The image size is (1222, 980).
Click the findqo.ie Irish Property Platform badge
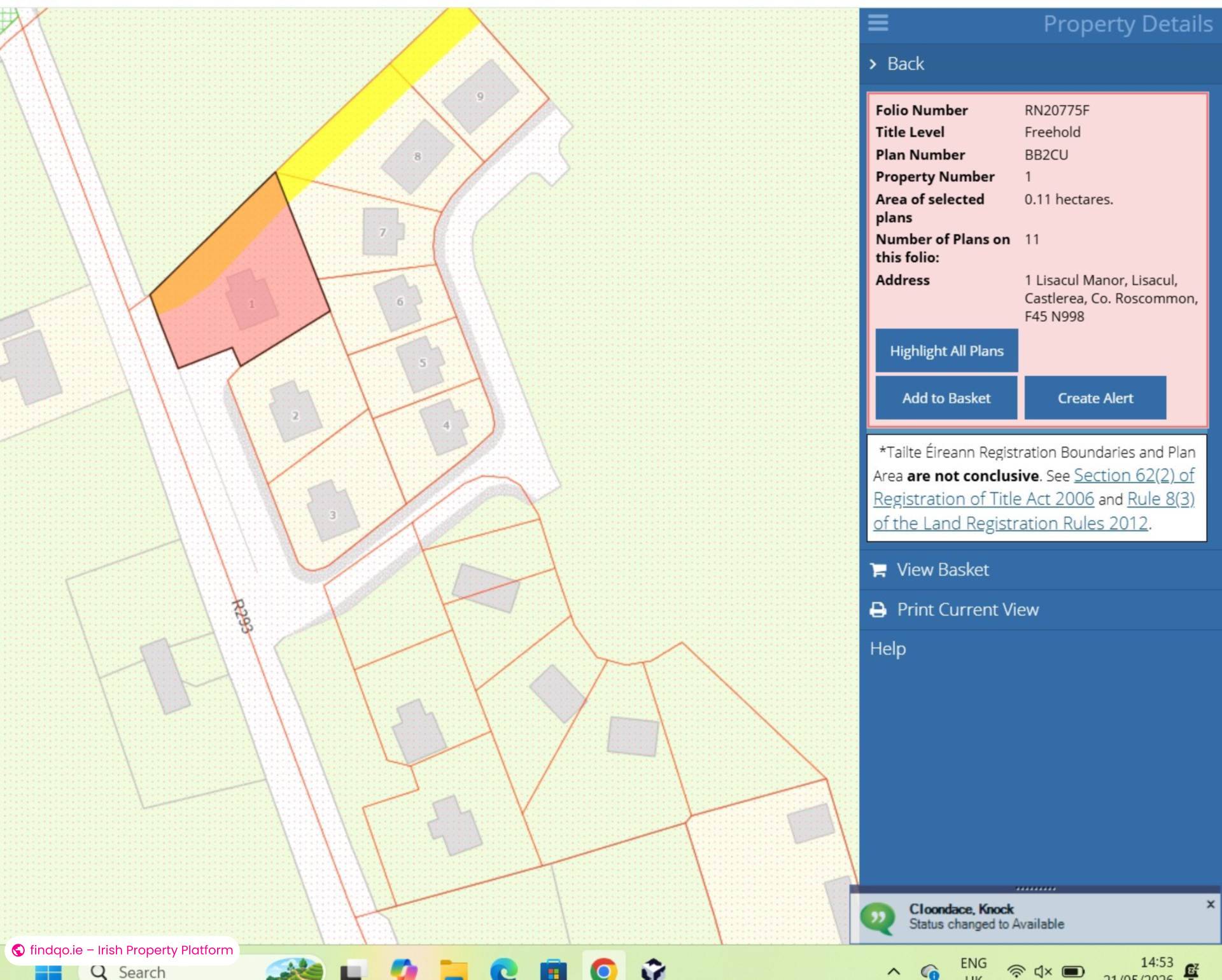point(122,950)
